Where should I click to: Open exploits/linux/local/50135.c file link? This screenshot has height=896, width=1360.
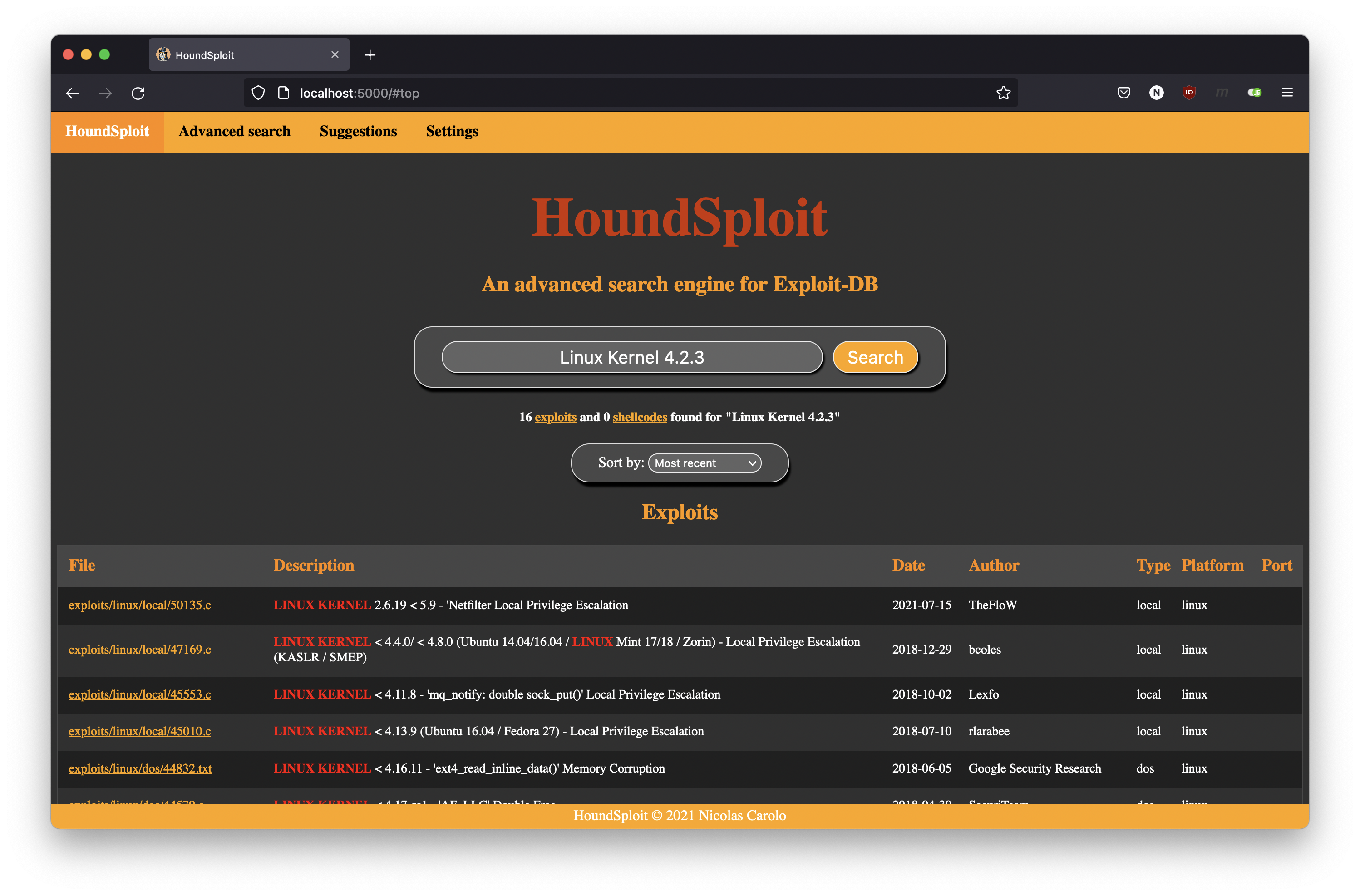[x=139, y=605]
